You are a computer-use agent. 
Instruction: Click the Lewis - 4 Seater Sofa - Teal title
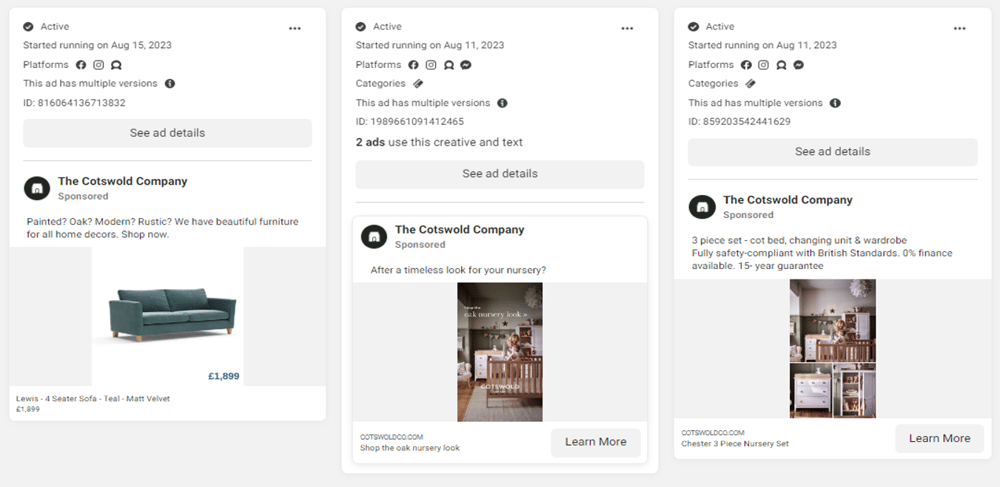93,399
